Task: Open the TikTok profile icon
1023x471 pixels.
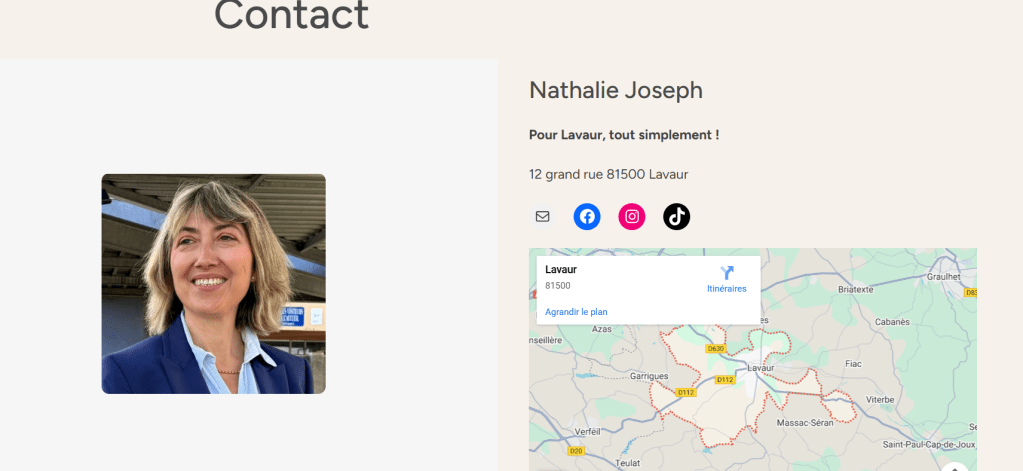Action: 677,216
